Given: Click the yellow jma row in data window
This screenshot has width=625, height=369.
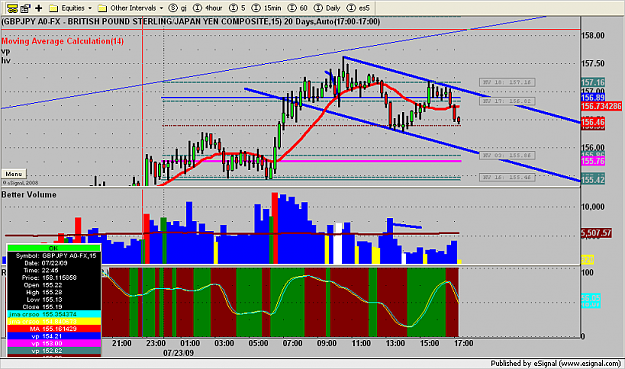Looking at the screenshot, I should pyautogui.click(x=54, y=322).
